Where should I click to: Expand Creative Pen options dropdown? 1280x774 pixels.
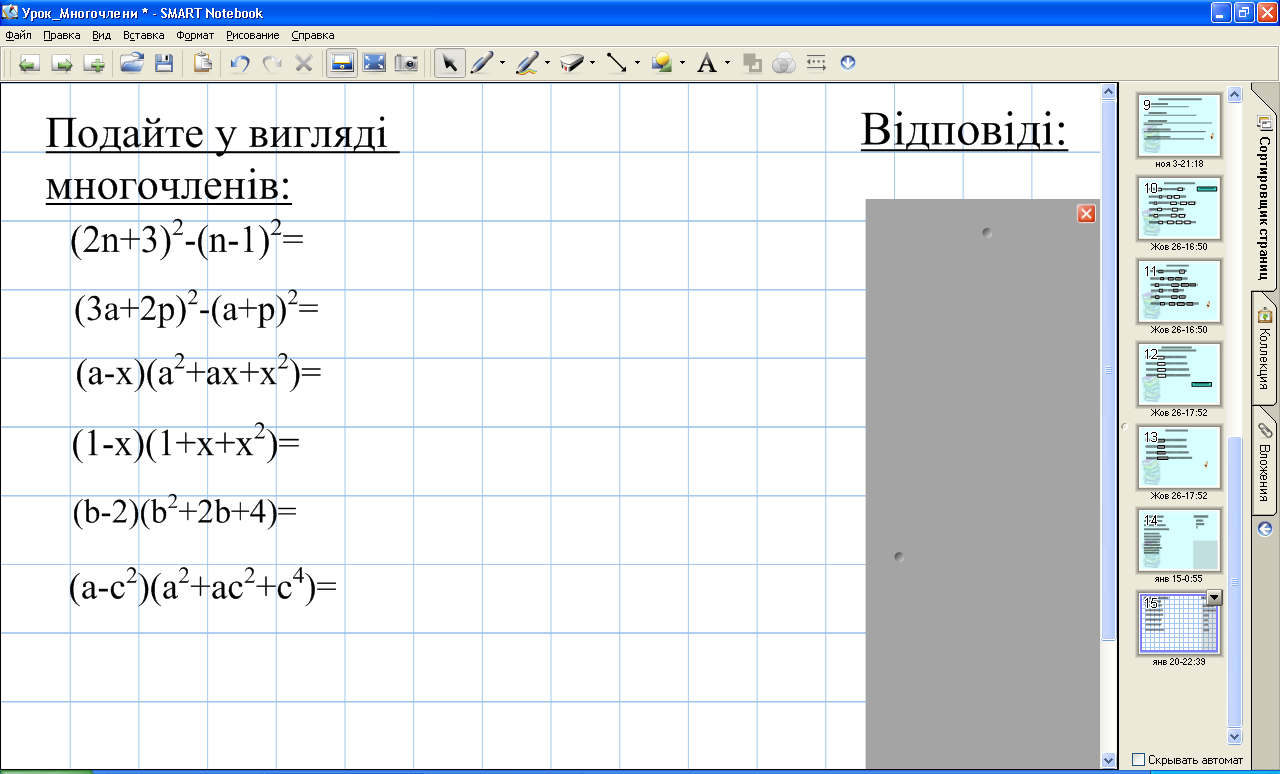(547, 64)
